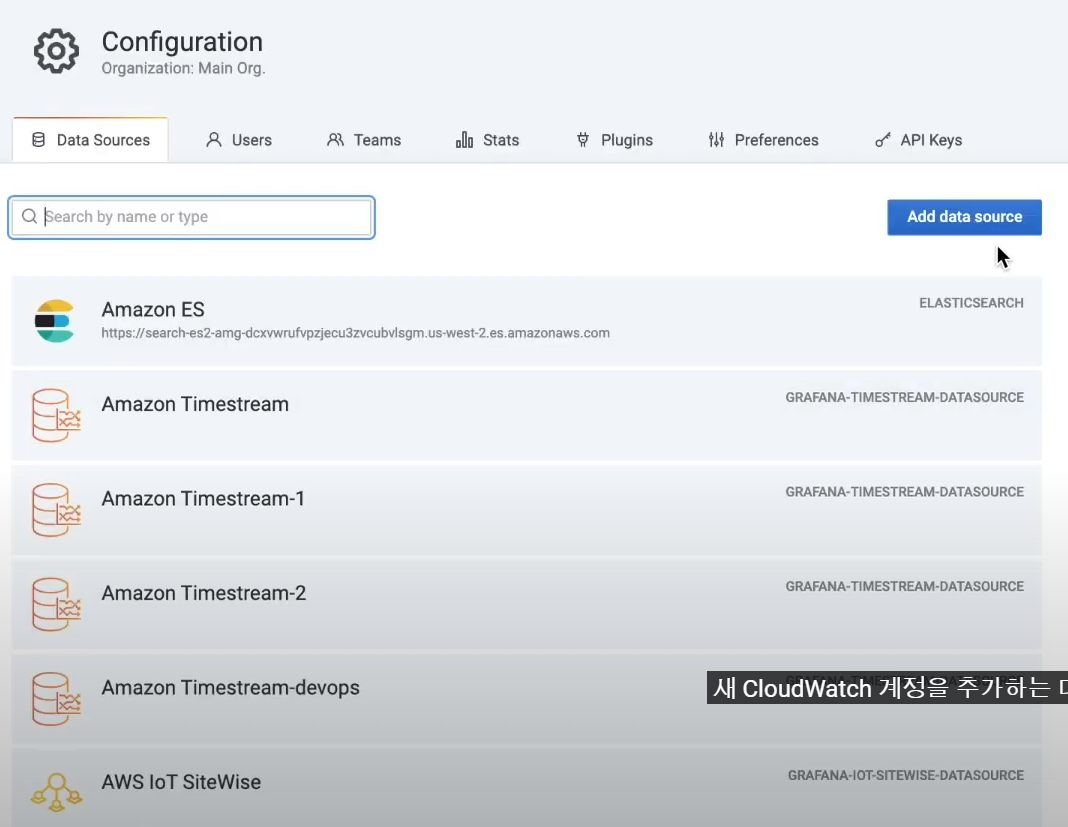The width and height of the screenshot is (1068, 827).
Task: Open the Amazon Timestream-1 data source
Action: (527, 510)
